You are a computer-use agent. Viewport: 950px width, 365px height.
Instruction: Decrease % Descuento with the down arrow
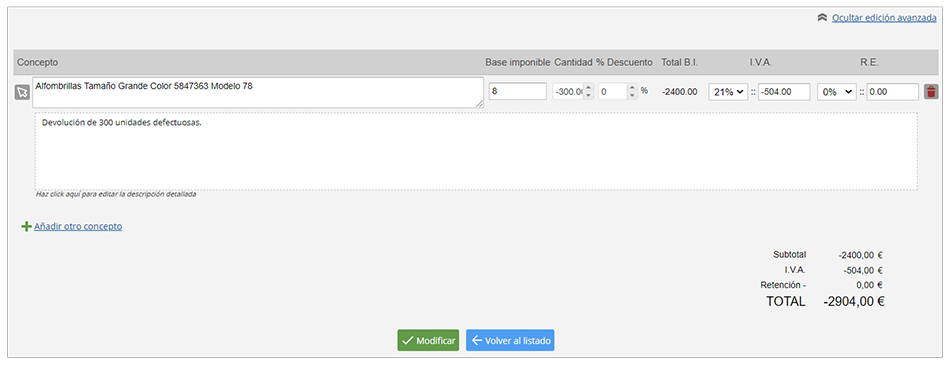(x=633, y=96)
